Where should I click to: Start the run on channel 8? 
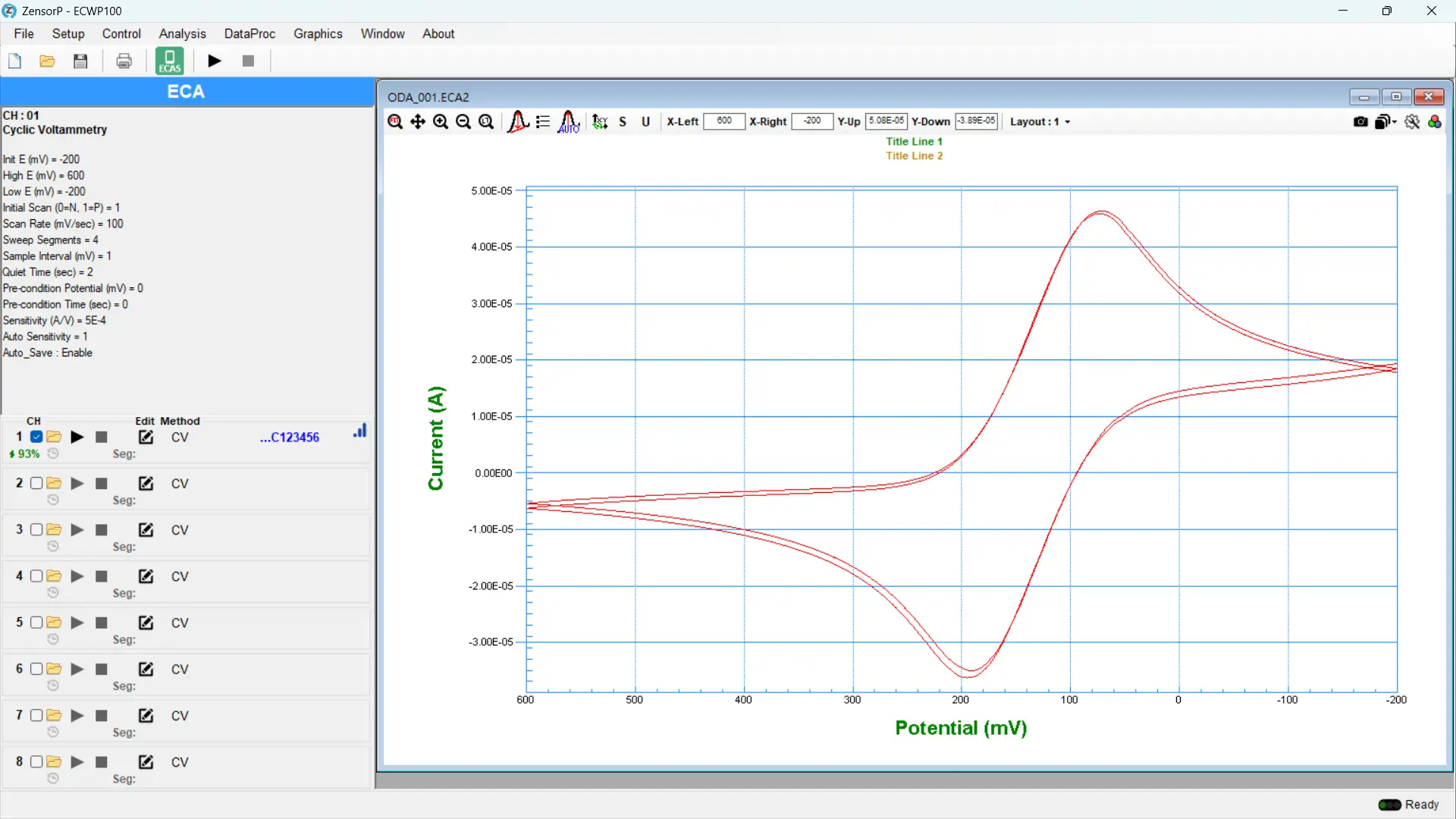tap(77, 761)
